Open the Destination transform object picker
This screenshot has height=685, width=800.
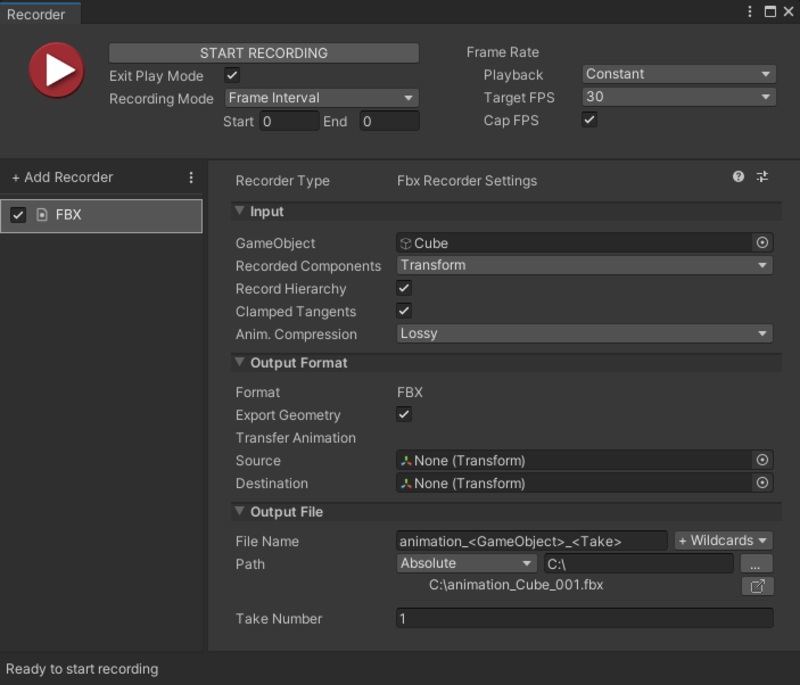762,483
